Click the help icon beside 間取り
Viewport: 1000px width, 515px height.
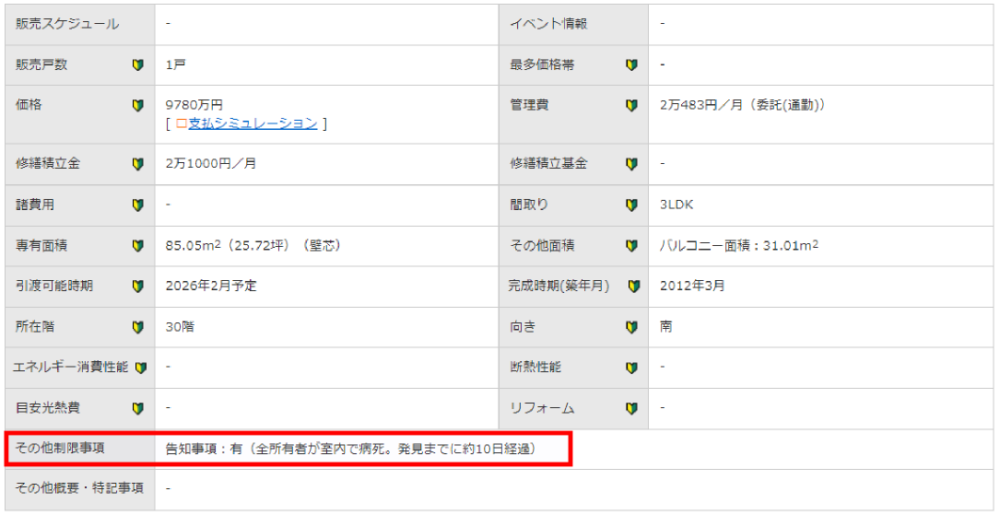click(x=631, y=205)
